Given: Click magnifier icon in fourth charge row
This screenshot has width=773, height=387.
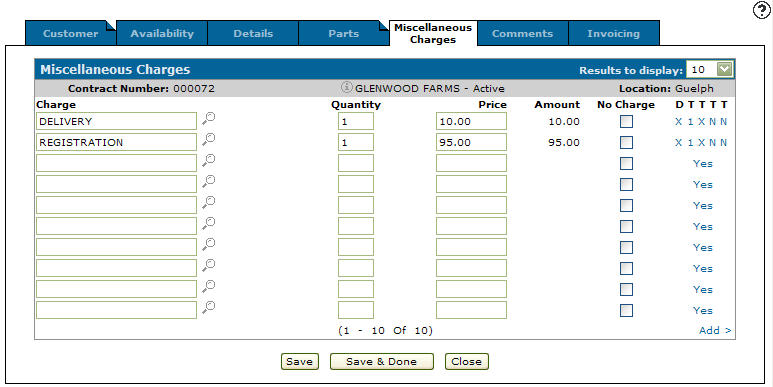Looking at the screenshot, I should [x=209, y=182].
